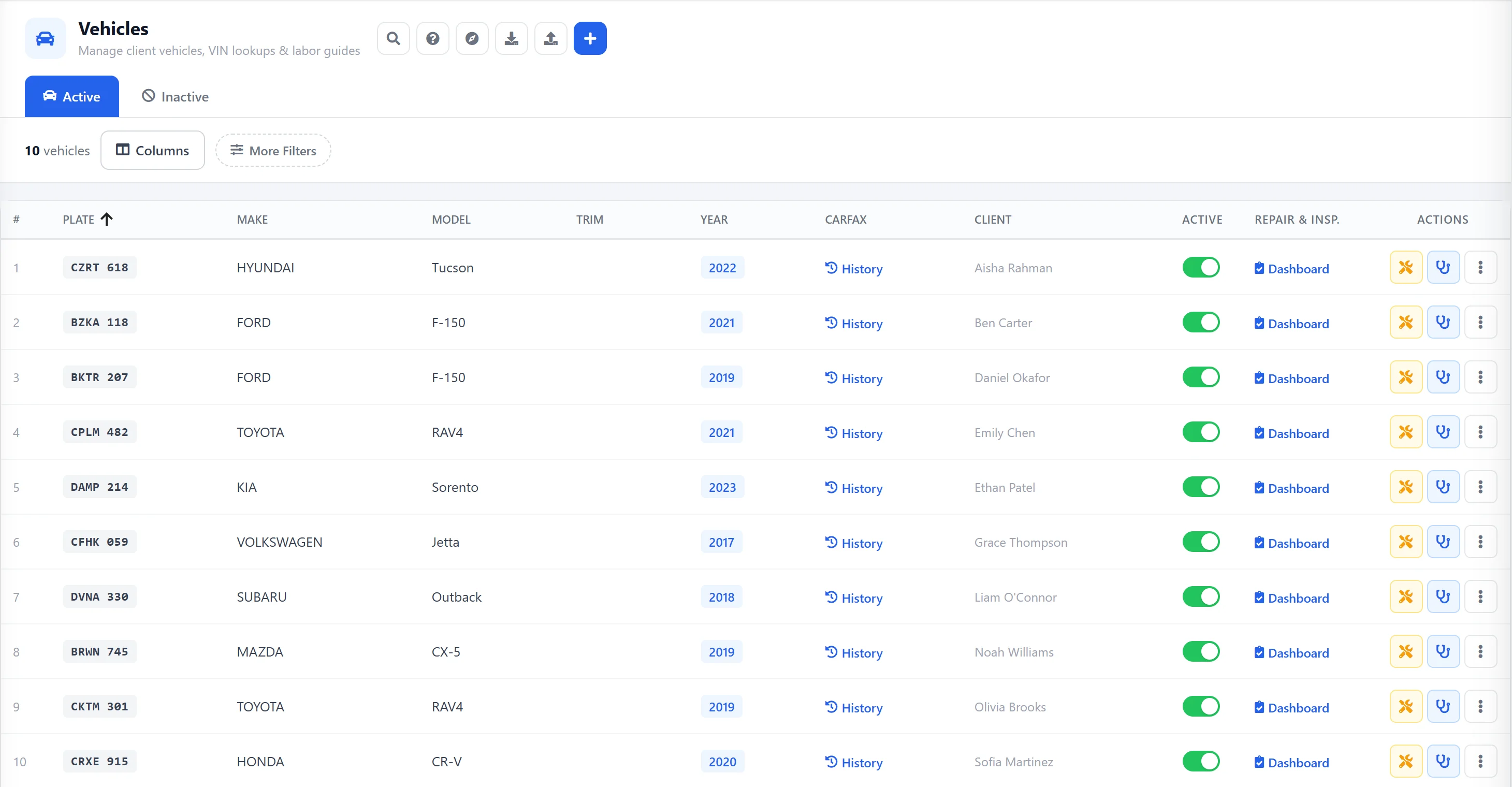Turn off active switch for Grace Thompson's Jetta

pyautogui.click(x=1201, y=542)
